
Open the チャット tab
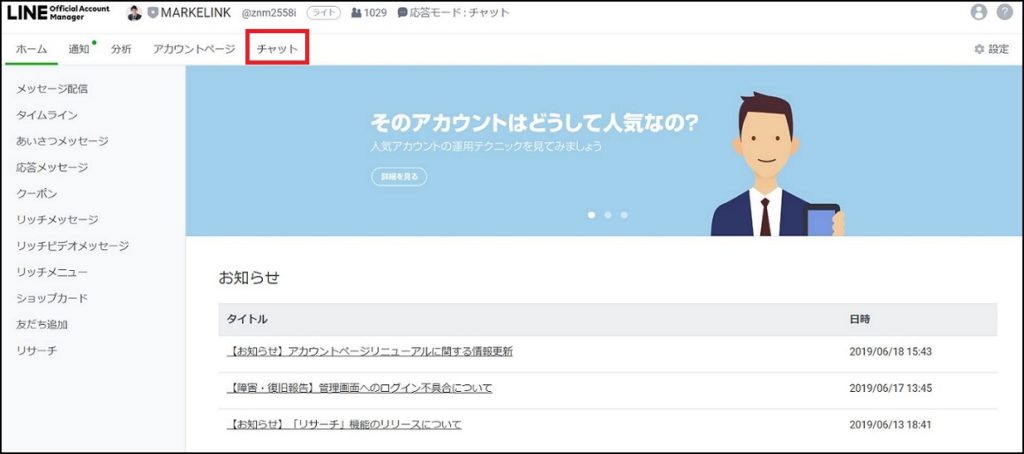coord(277,49)
